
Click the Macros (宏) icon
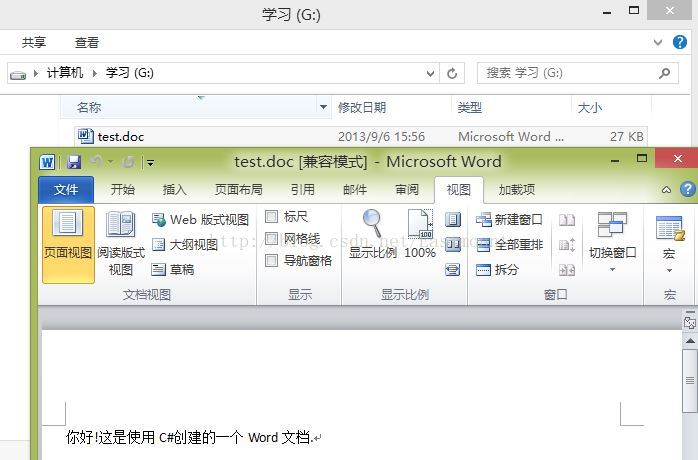pos(670,228)
